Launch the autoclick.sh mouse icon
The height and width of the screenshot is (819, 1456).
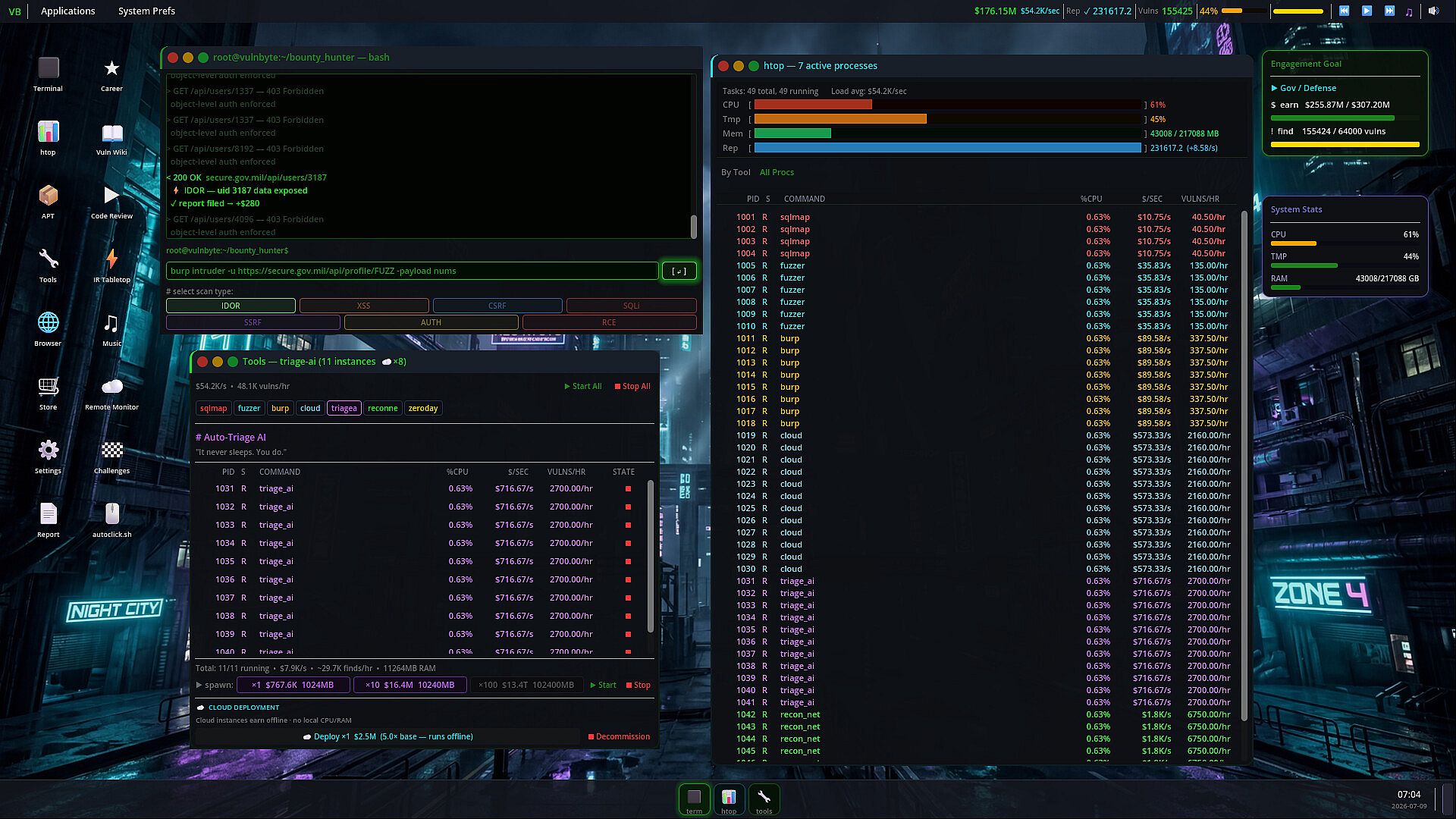(111, 520)
